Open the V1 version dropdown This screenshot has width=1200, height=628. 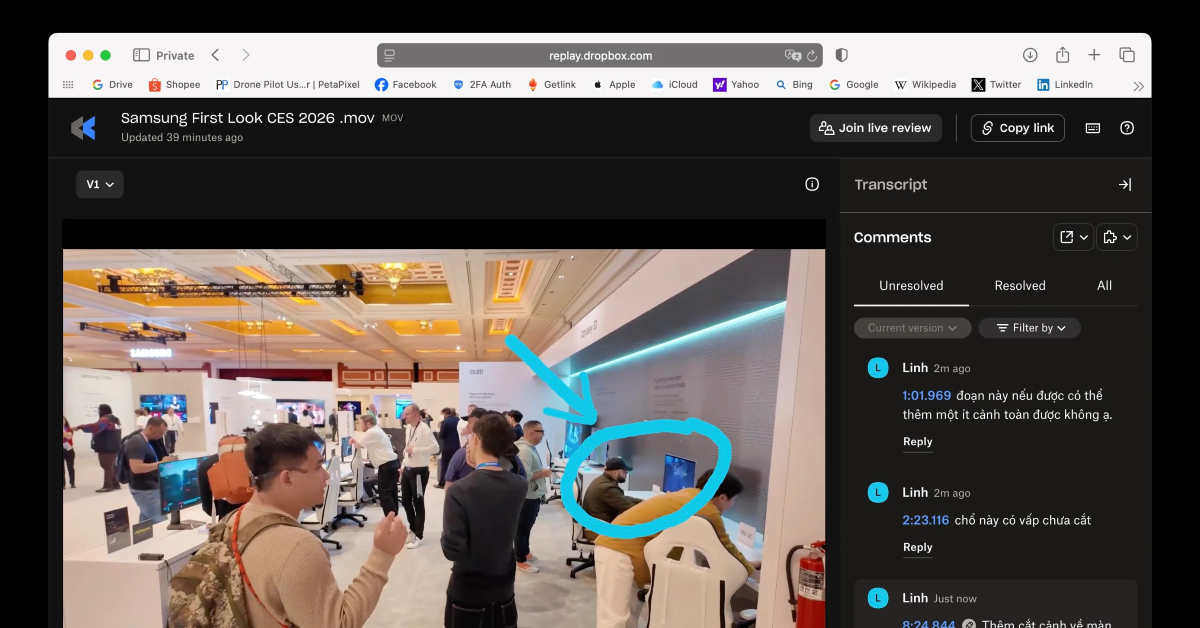100,184
